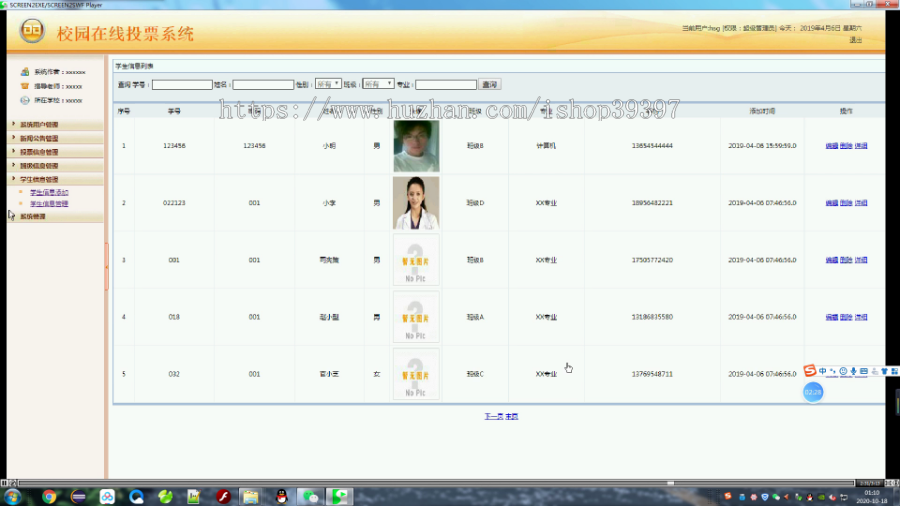The width and height of the screenshot is (900, 506).
Task: Click the Sogou input method S logo
Action: pos(809,371)
